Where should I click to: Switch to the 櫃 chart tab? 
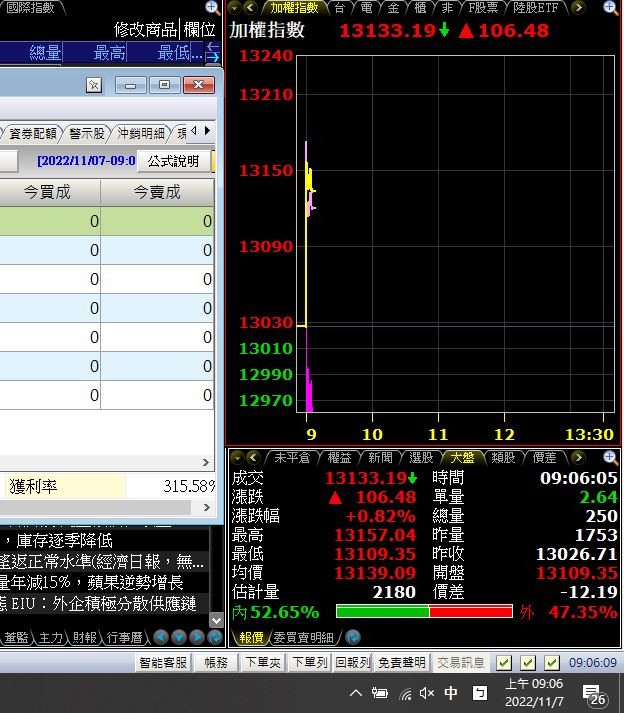(x=420, y=8)
